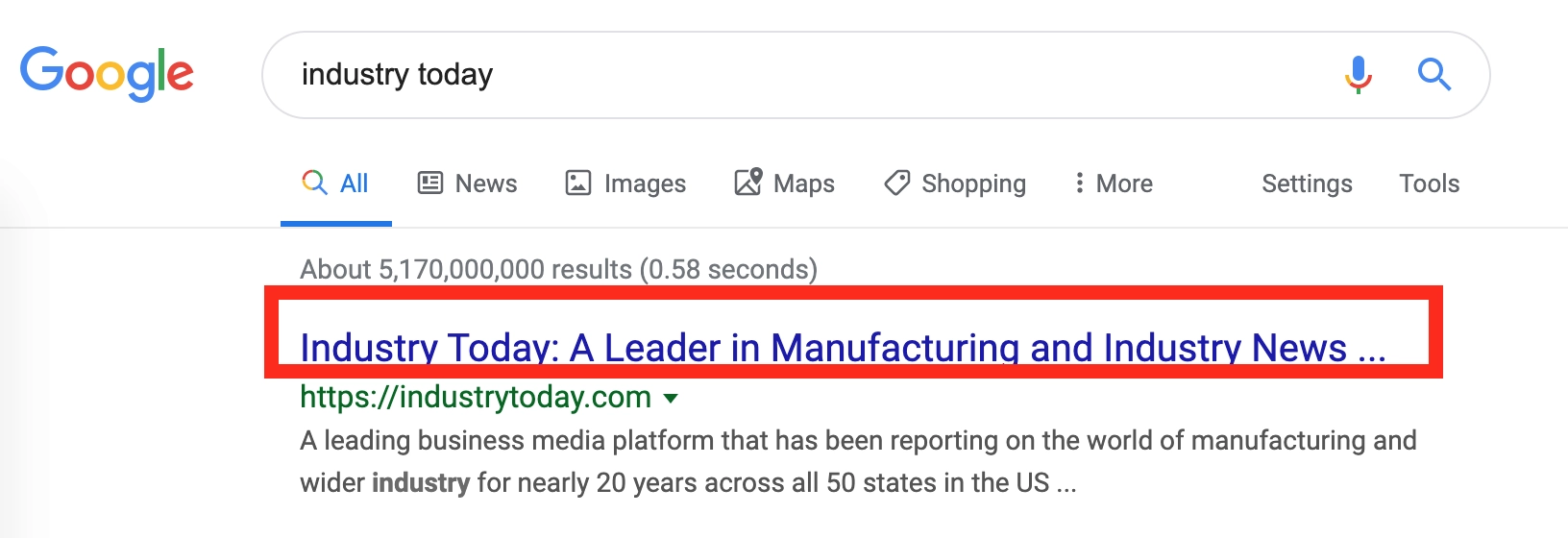1568x538 pixels.
Task: Expand the green arrow next to industrytoday.com
Action: [671, 398]
